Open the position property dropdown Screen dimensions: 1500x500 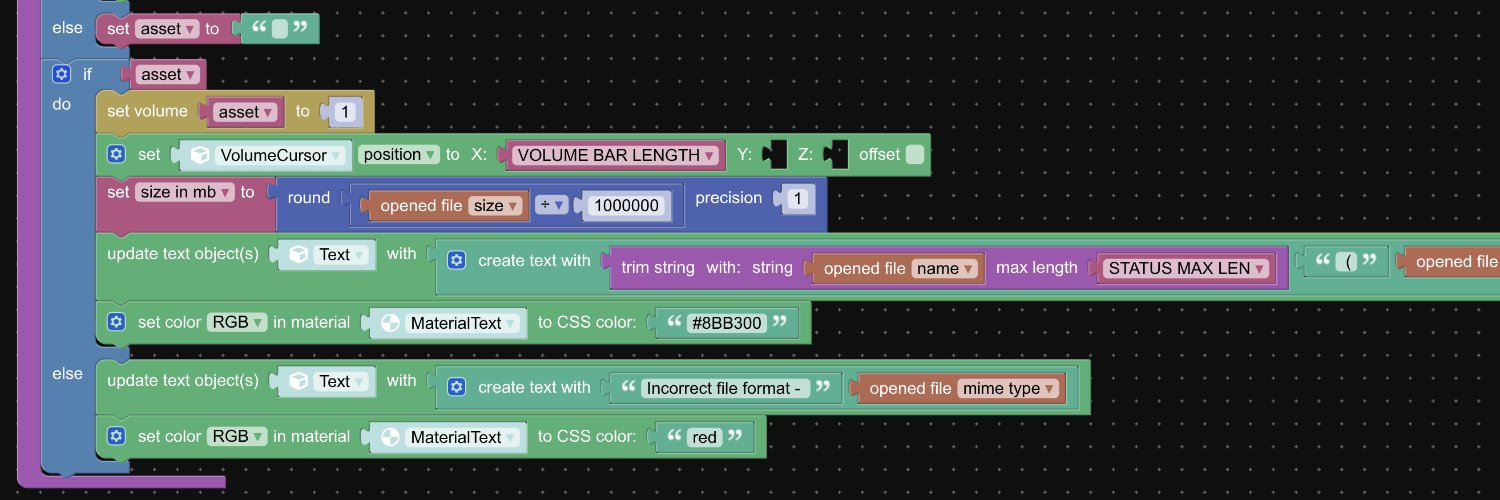pos(400,155)
